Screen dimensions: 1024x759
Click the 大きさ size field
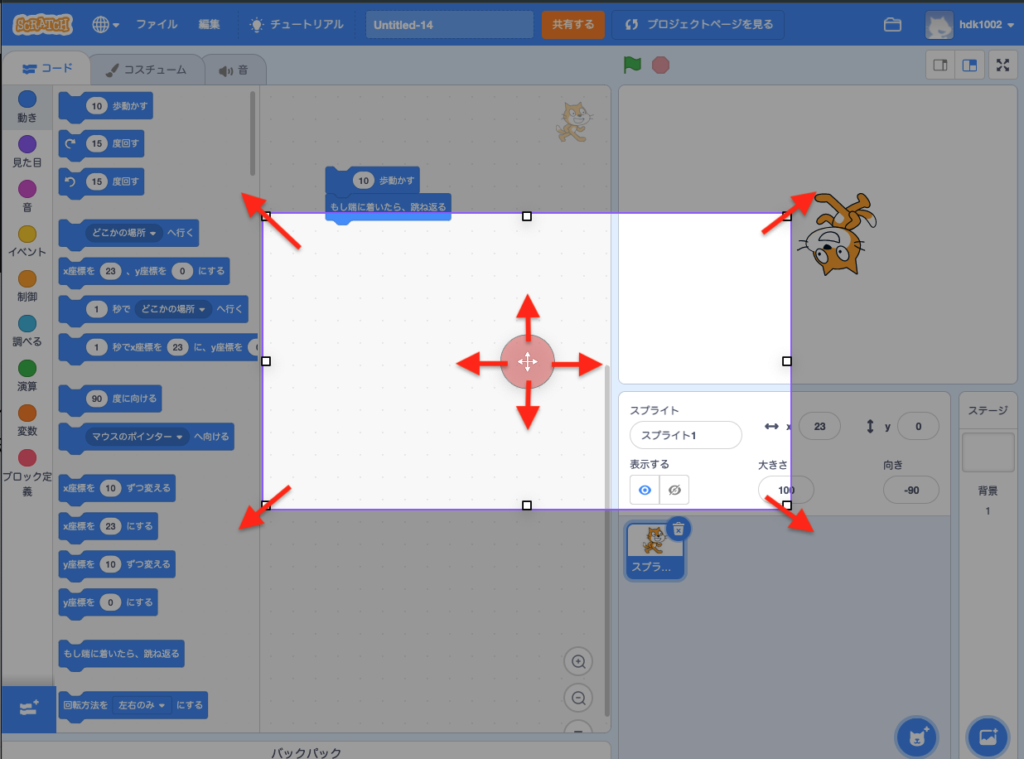pos(786,491)
